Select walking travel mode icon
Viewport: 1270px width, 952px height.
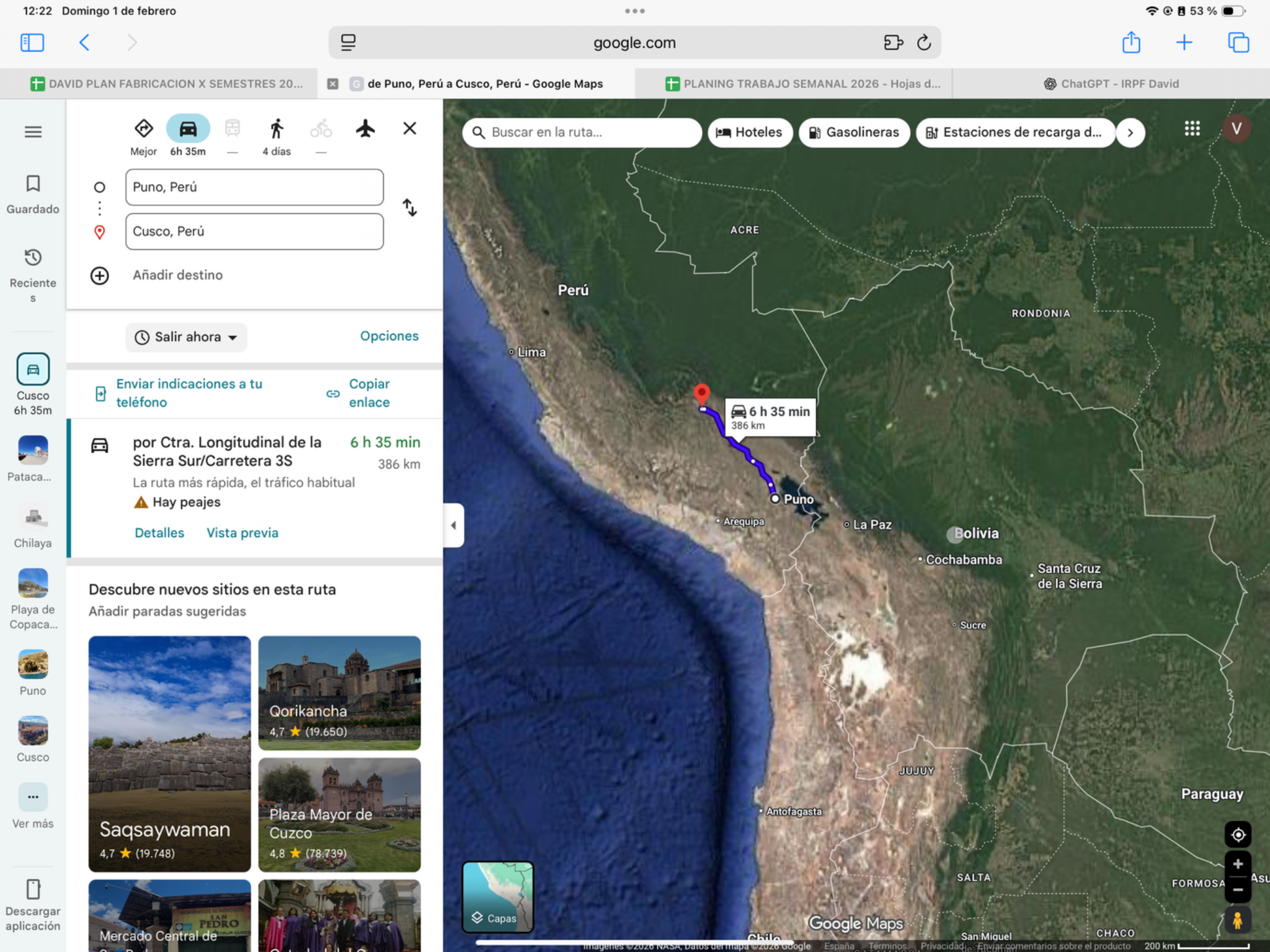tap(277, 128)
